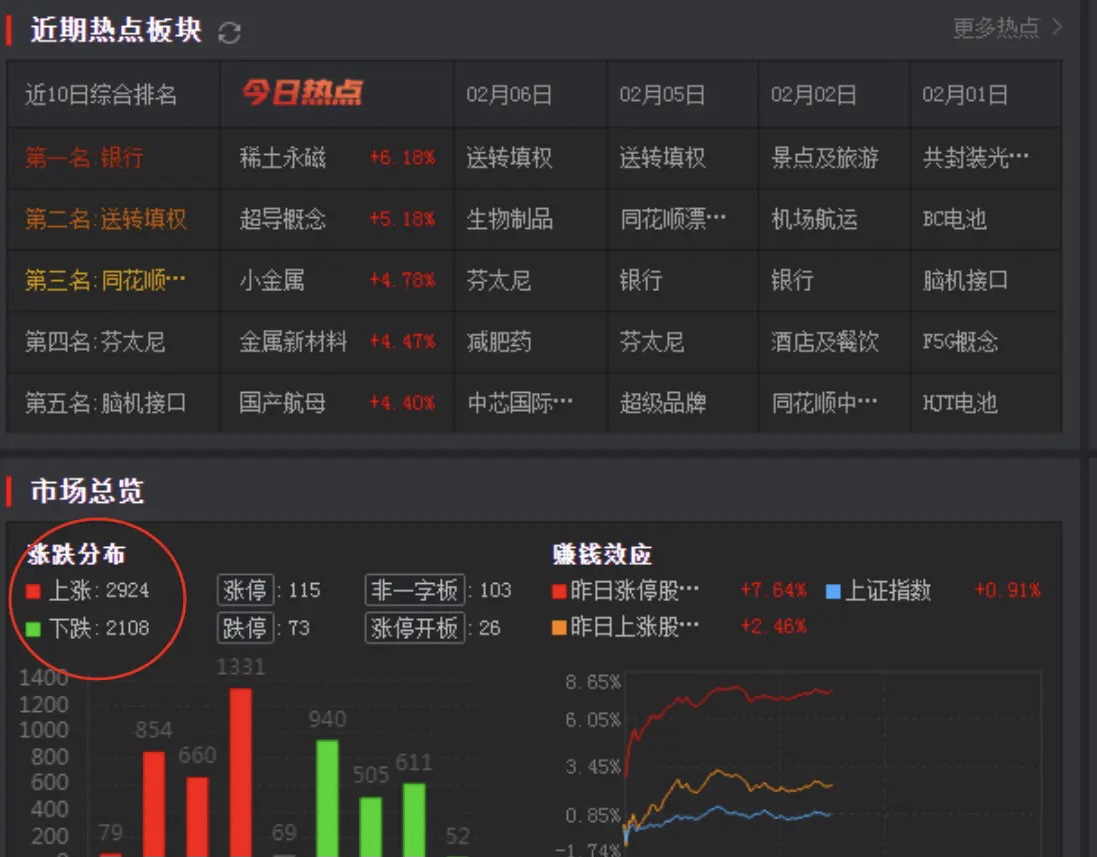Viewport: 1097px width, 857px height.
Task: Click the green bar labeled 505
Action: [371, 826]
